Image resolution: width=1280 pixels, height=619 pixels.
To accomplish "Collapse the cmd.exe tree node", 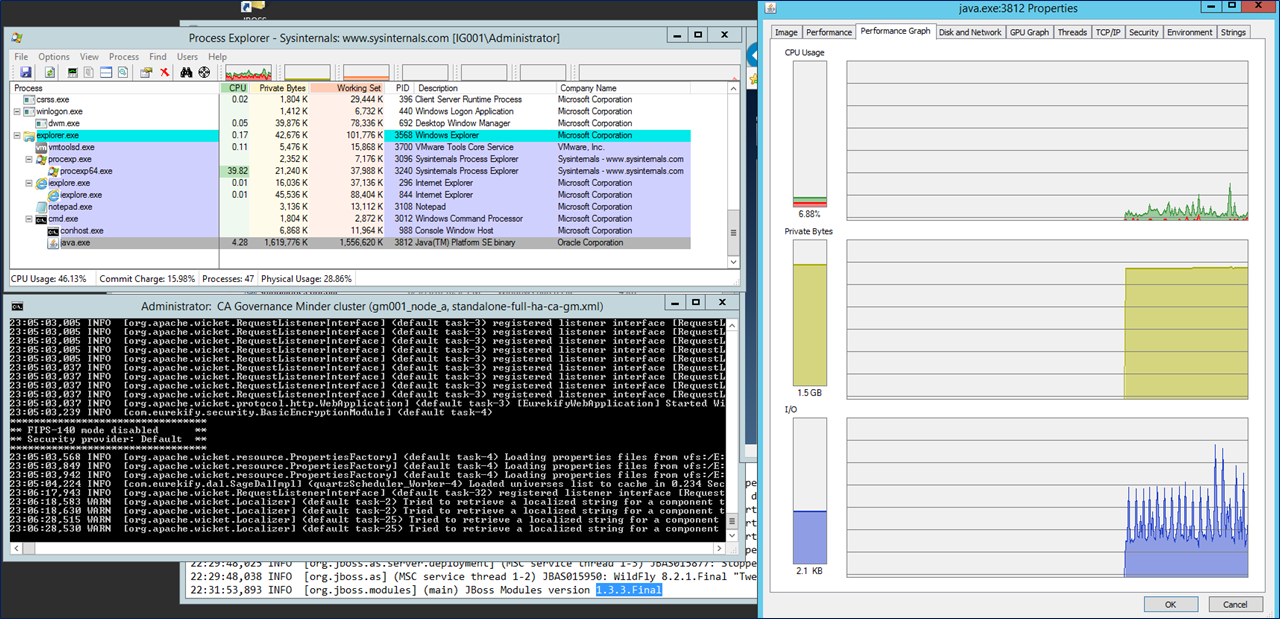I will pyautogui.click(x=29, y=219).
